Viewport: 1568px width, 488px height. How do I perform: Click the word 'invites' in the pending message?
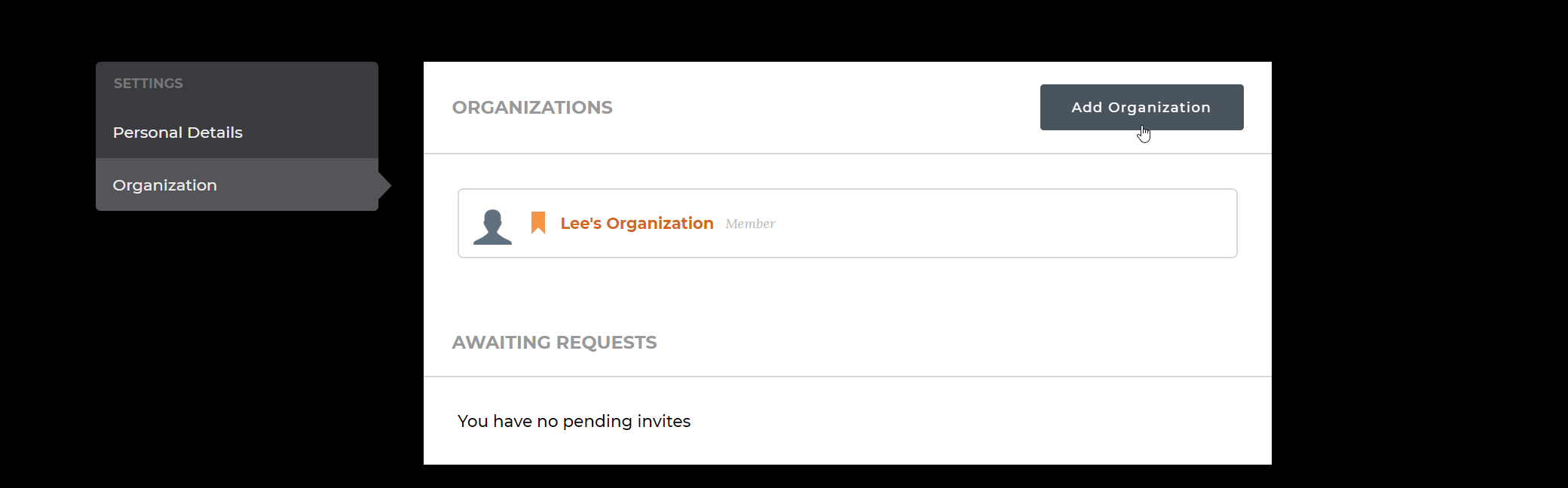663,421
